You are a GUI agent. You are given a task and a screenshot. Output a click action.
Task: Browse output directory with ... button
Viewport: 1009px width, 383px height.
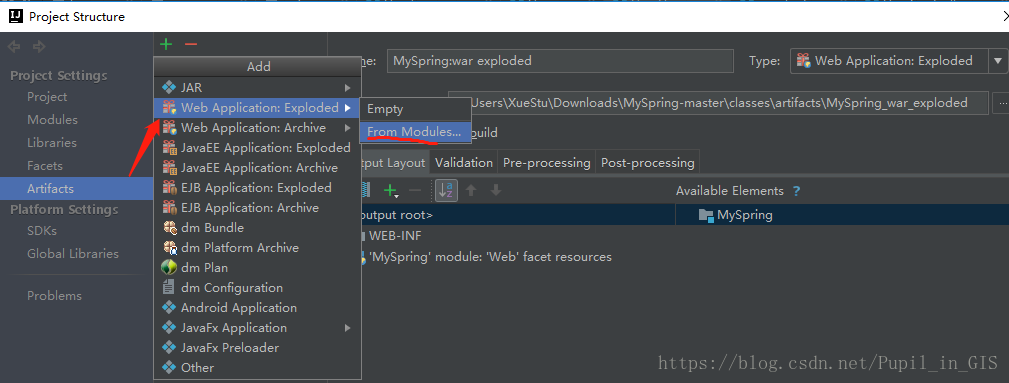point(1001,103)
